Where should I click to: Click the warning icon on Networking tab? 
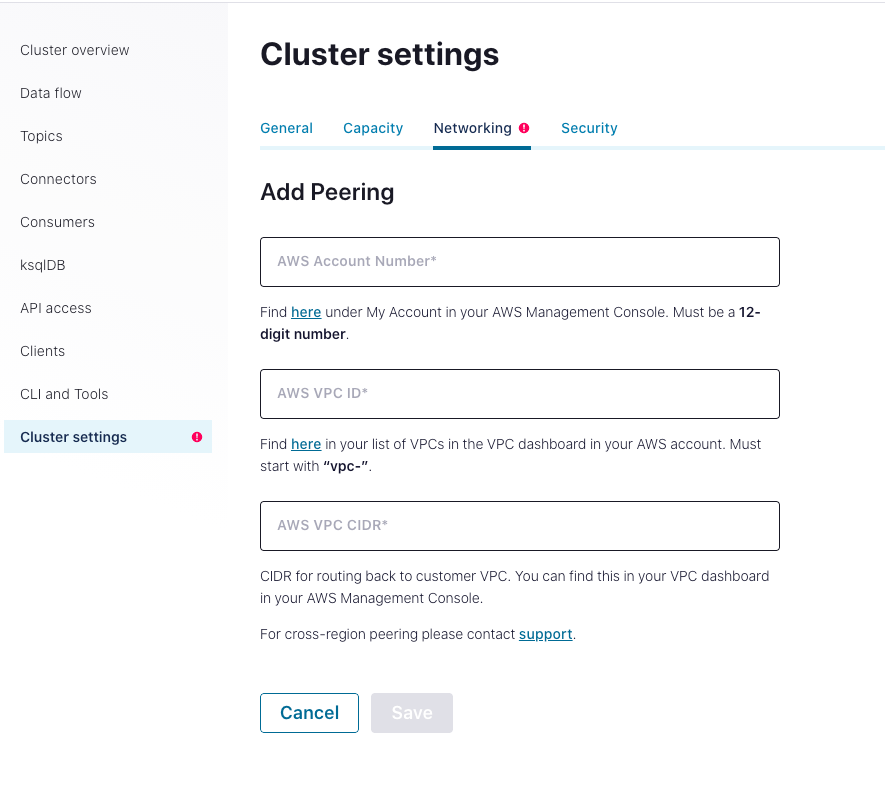coord(524,128)
